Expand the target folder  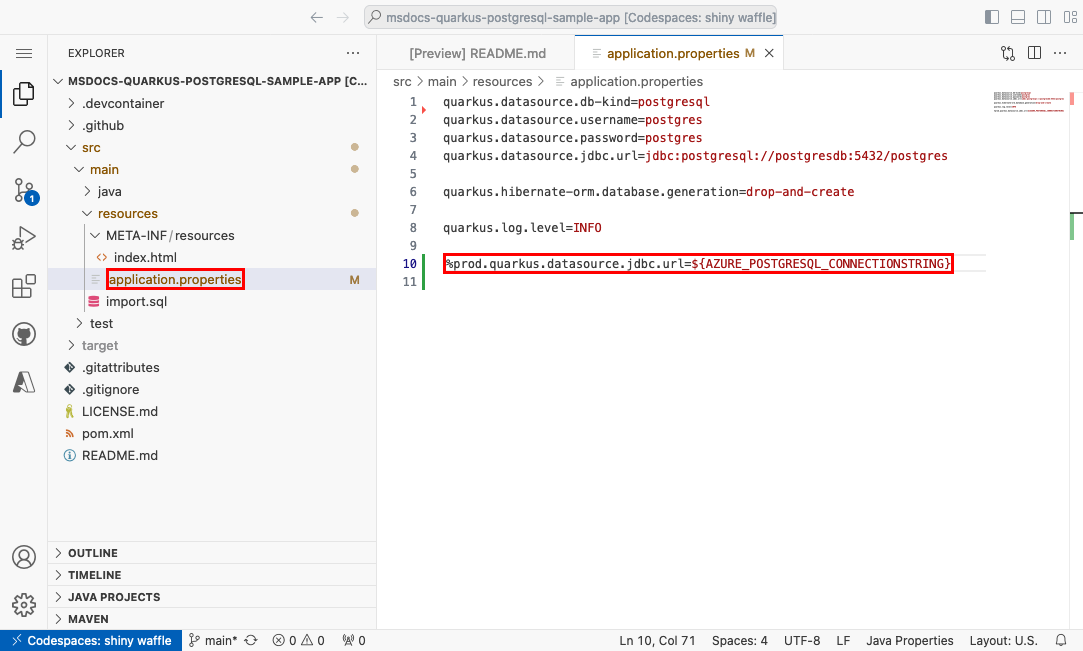(x=212, y=345)
